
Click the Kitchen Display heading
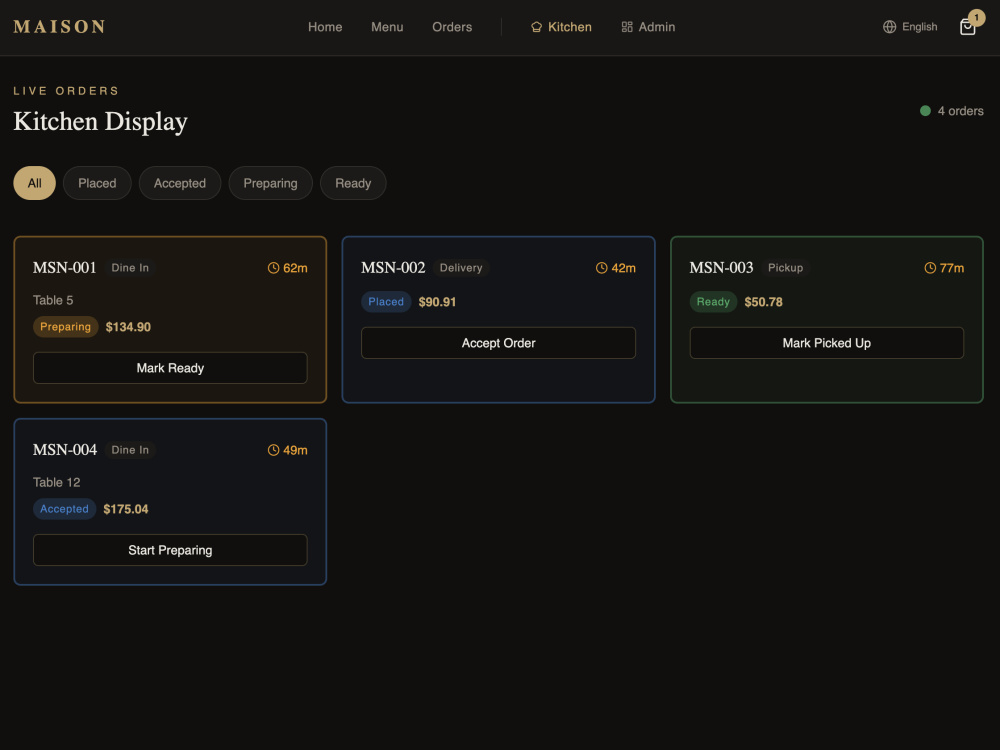101,122
